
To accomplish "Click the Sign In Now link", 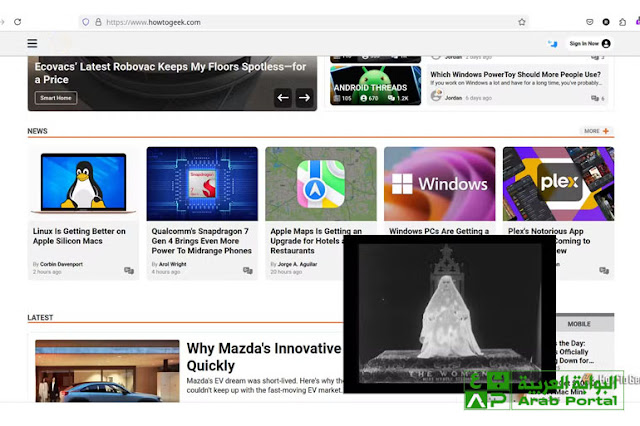I will click(584, 43).
